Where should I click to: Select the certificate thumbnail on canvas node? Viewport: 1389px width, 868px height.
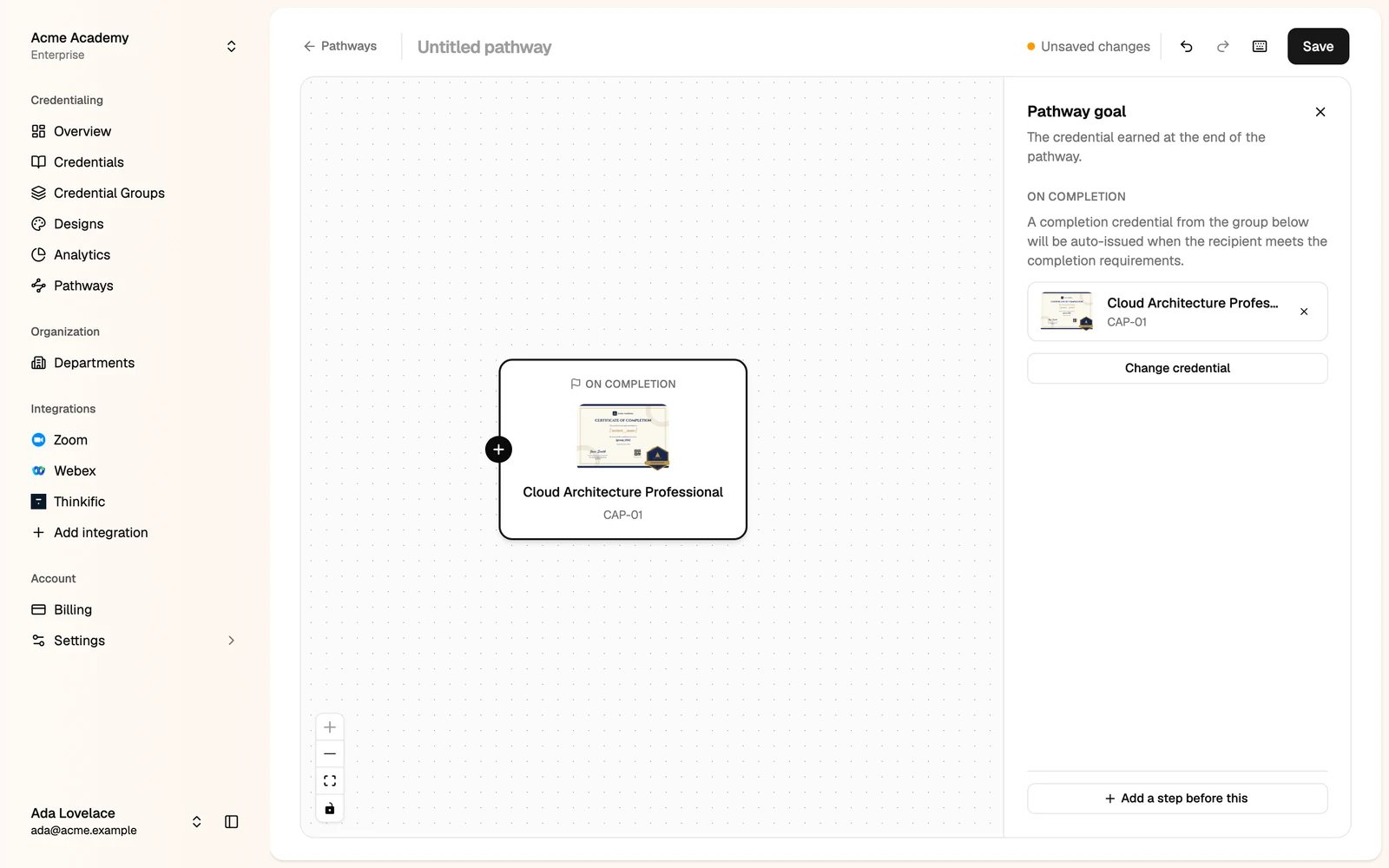click(x=623, y=437)
